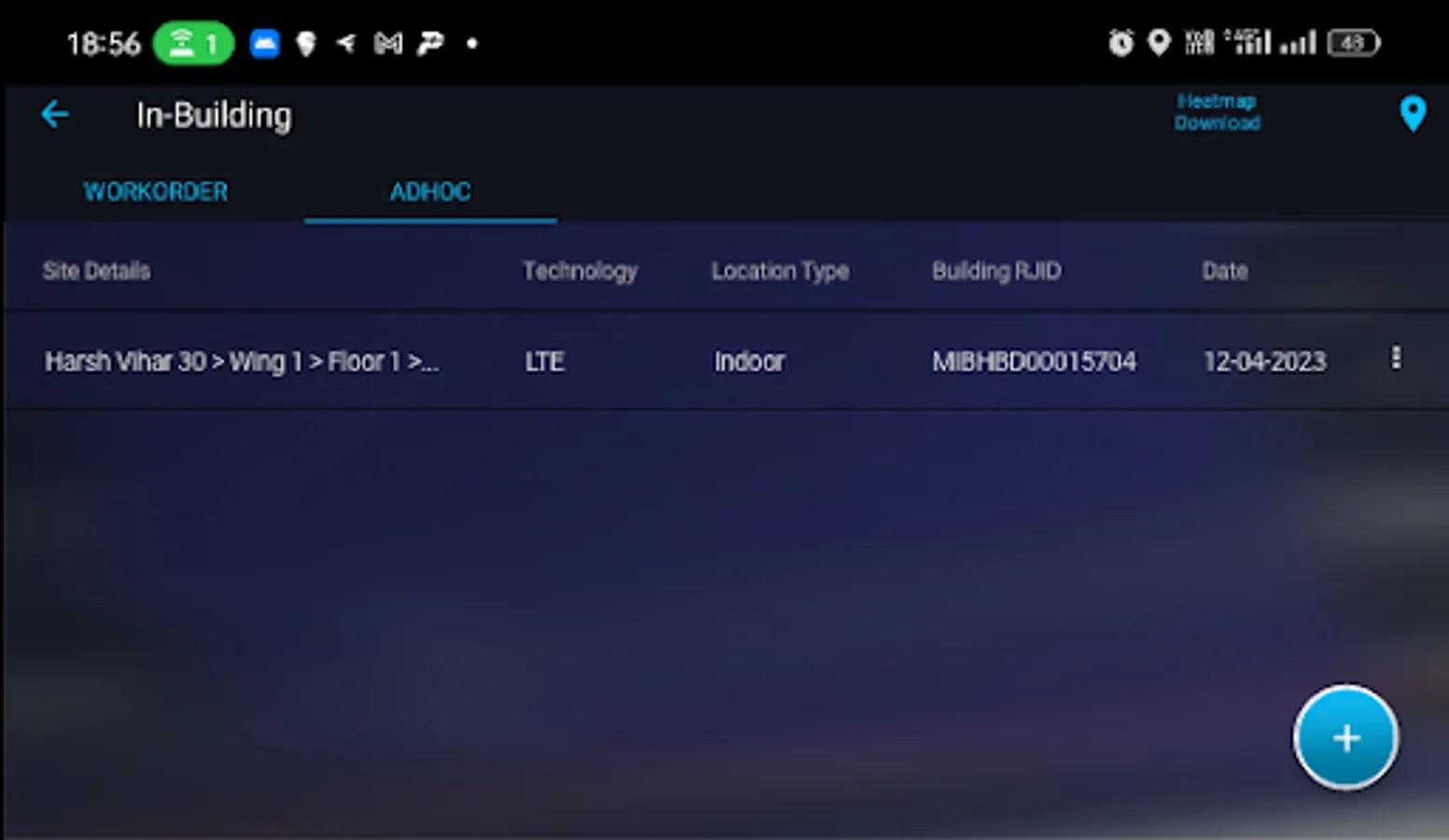Click the Heatmap Download link
The image size is (1449, 840).
(1217, 112)
